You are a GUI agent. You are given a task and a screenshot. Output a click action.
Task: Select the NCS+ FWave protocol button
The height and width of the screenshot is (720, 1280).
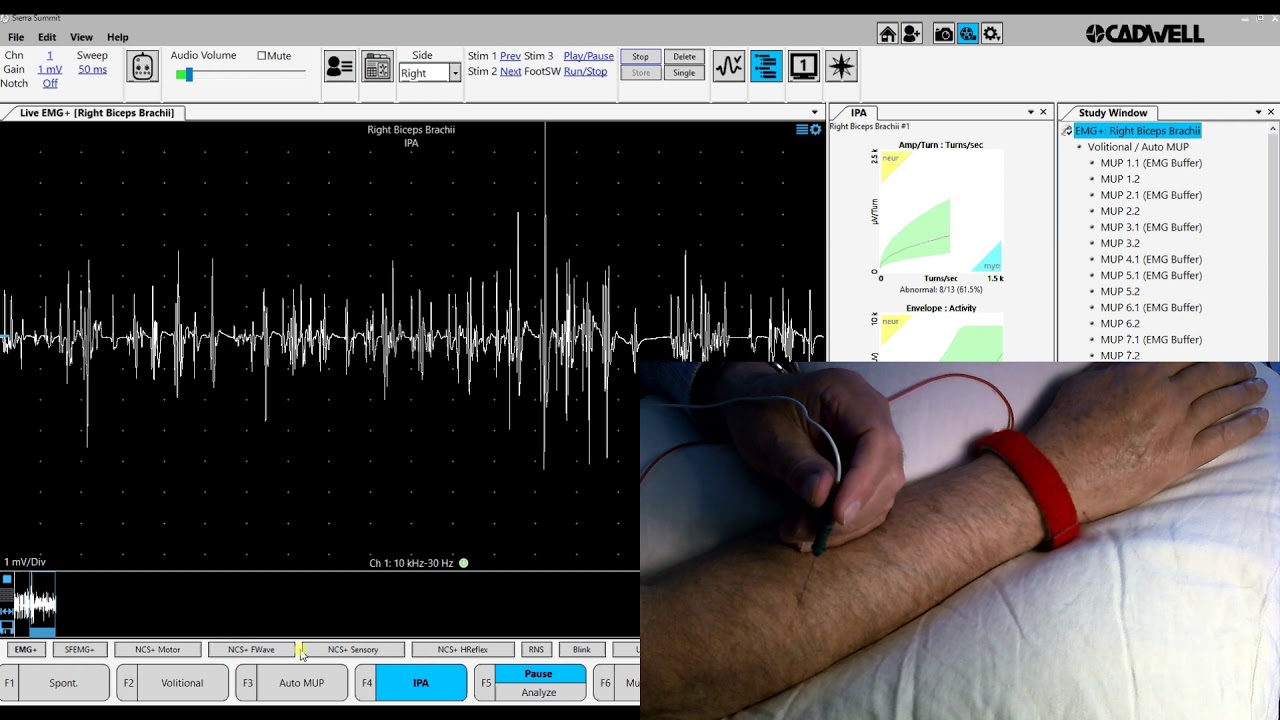tap(251, 650)
